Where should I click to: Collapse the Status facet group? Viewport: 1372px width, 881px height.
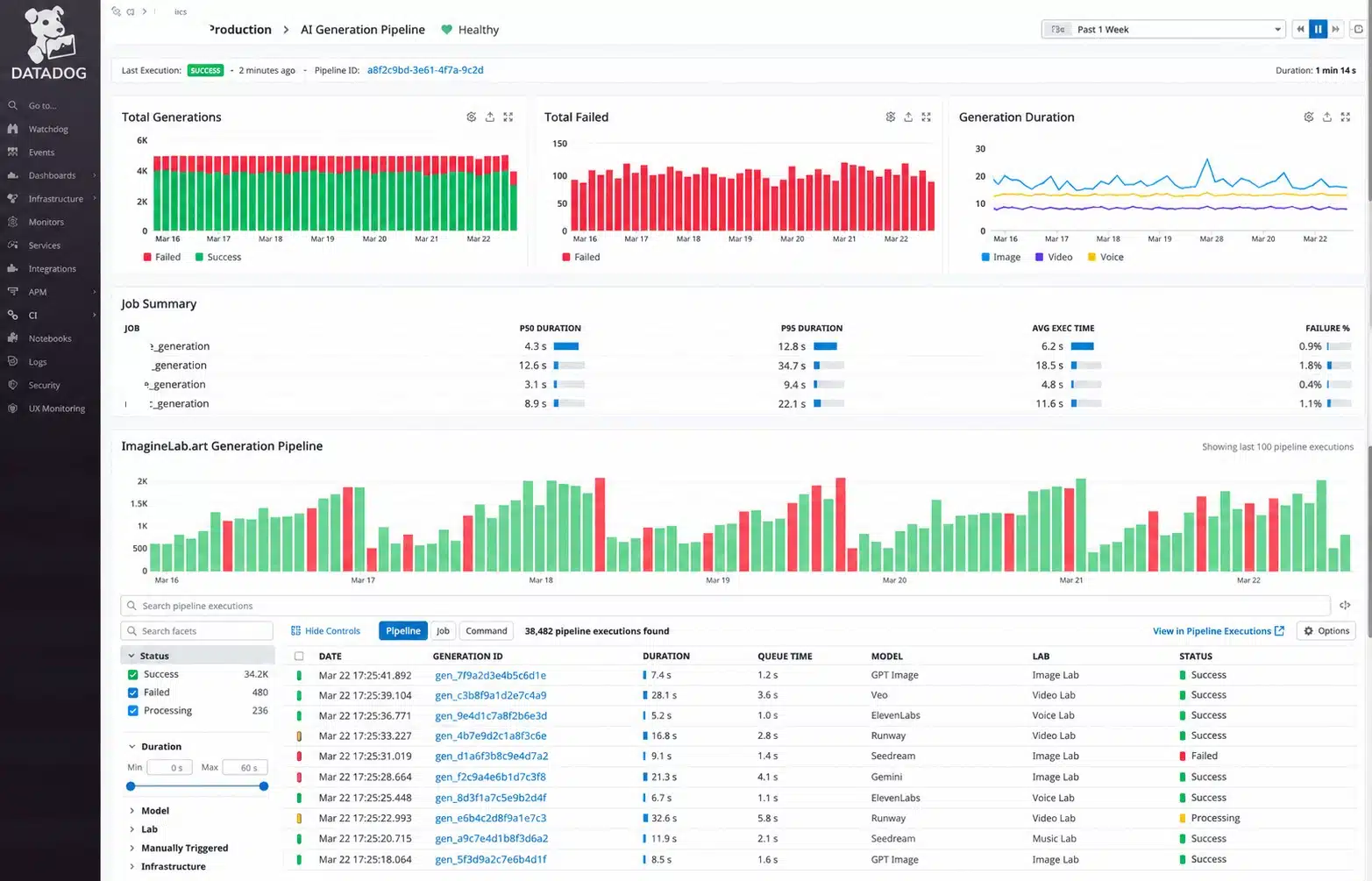click(132, 656)
